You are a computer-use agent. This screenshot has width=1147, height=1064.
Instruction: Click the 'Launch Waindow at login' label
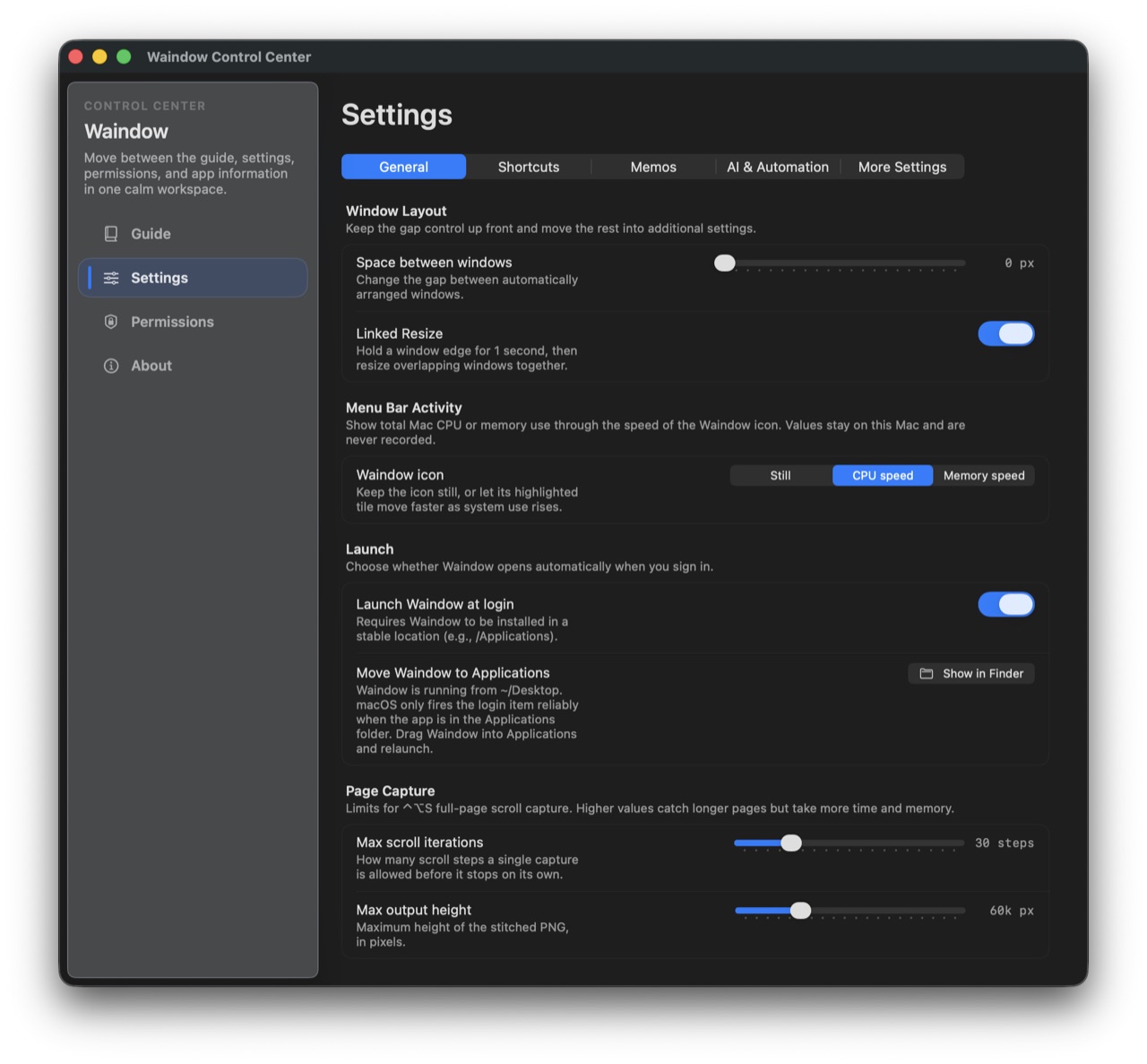(x=435, y=604)
